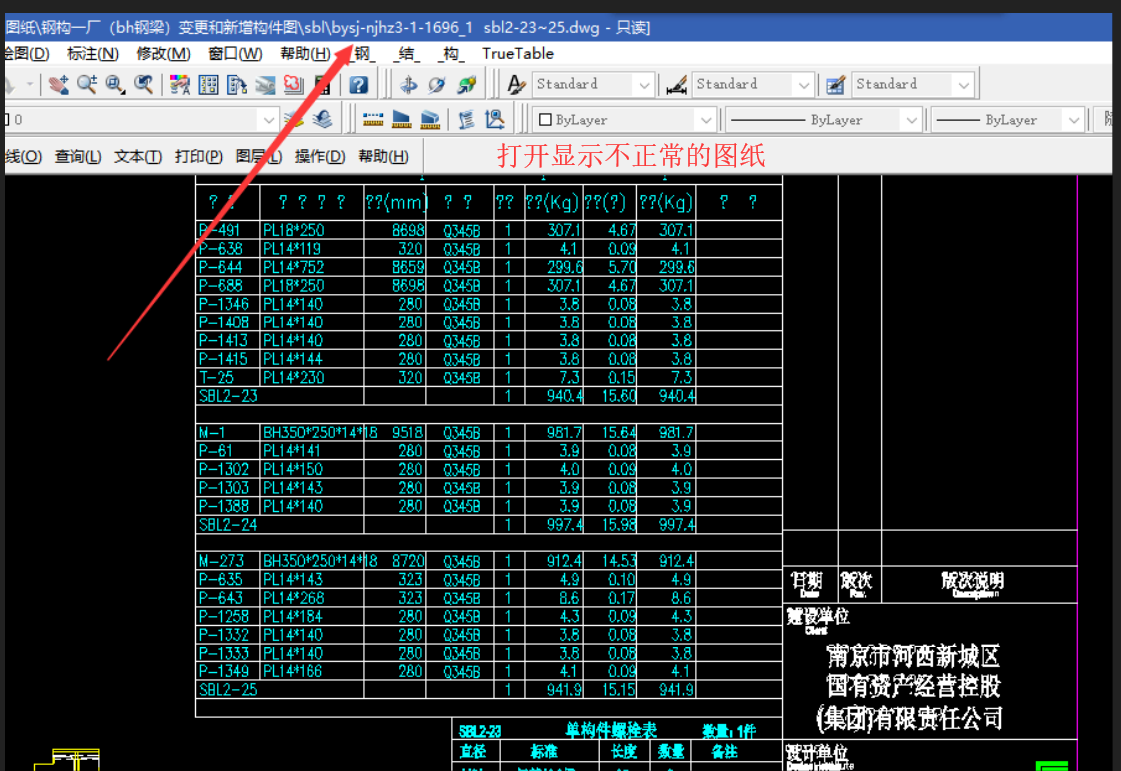
Task: Select the Region/Mass Properties tool
Action: tap(430, 119)
